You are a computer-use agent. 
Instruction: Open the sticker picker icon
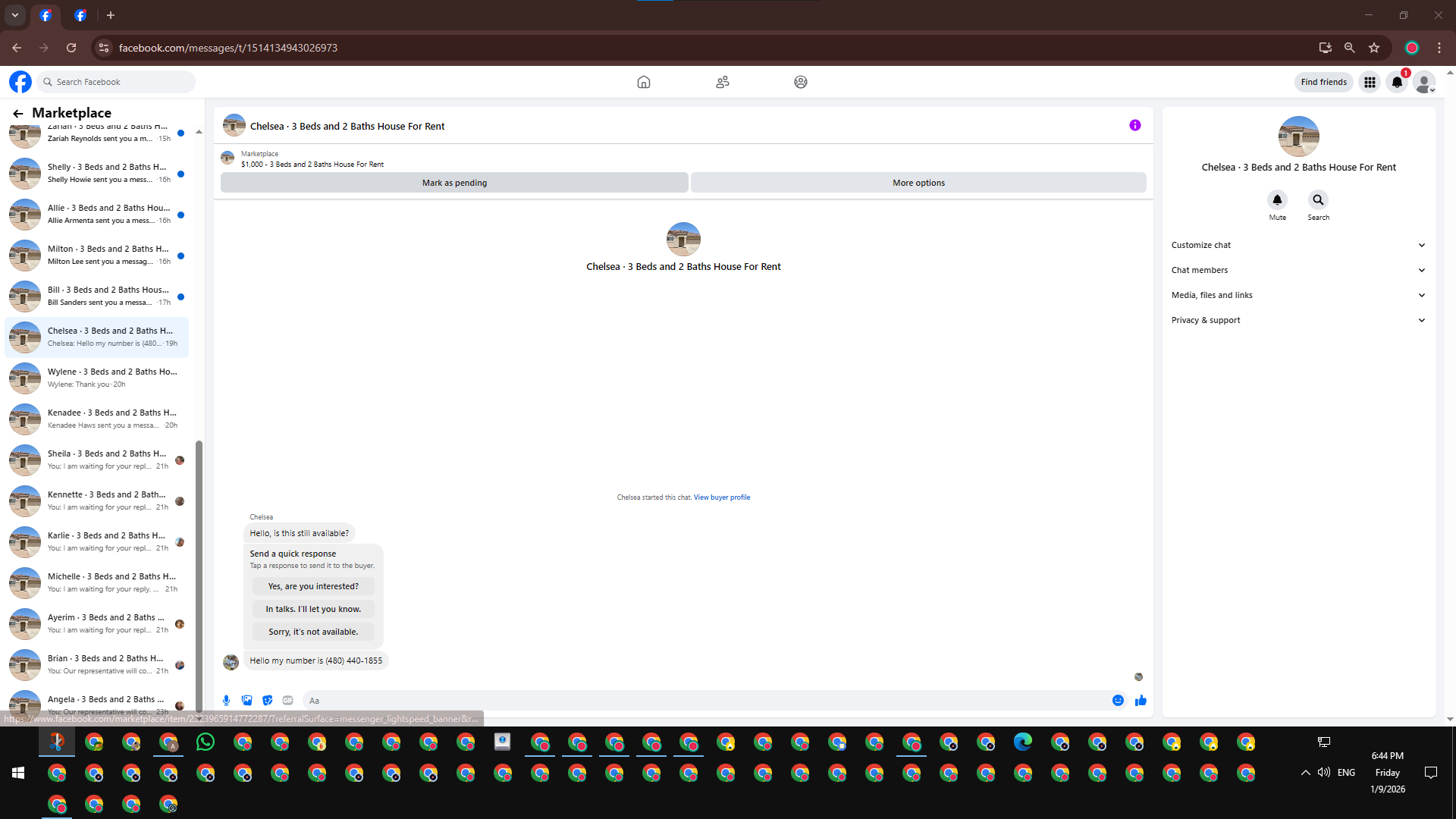[267, 701]
